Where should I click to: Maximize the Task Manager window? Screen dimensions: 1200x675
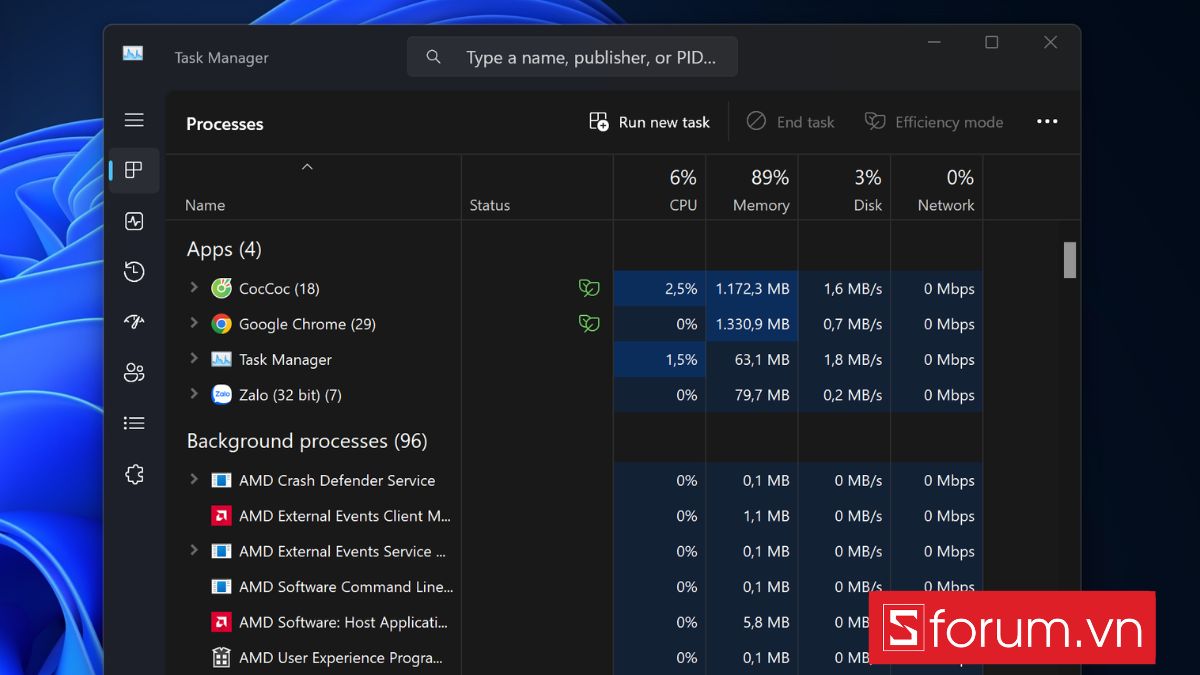(x=991, y=42)
